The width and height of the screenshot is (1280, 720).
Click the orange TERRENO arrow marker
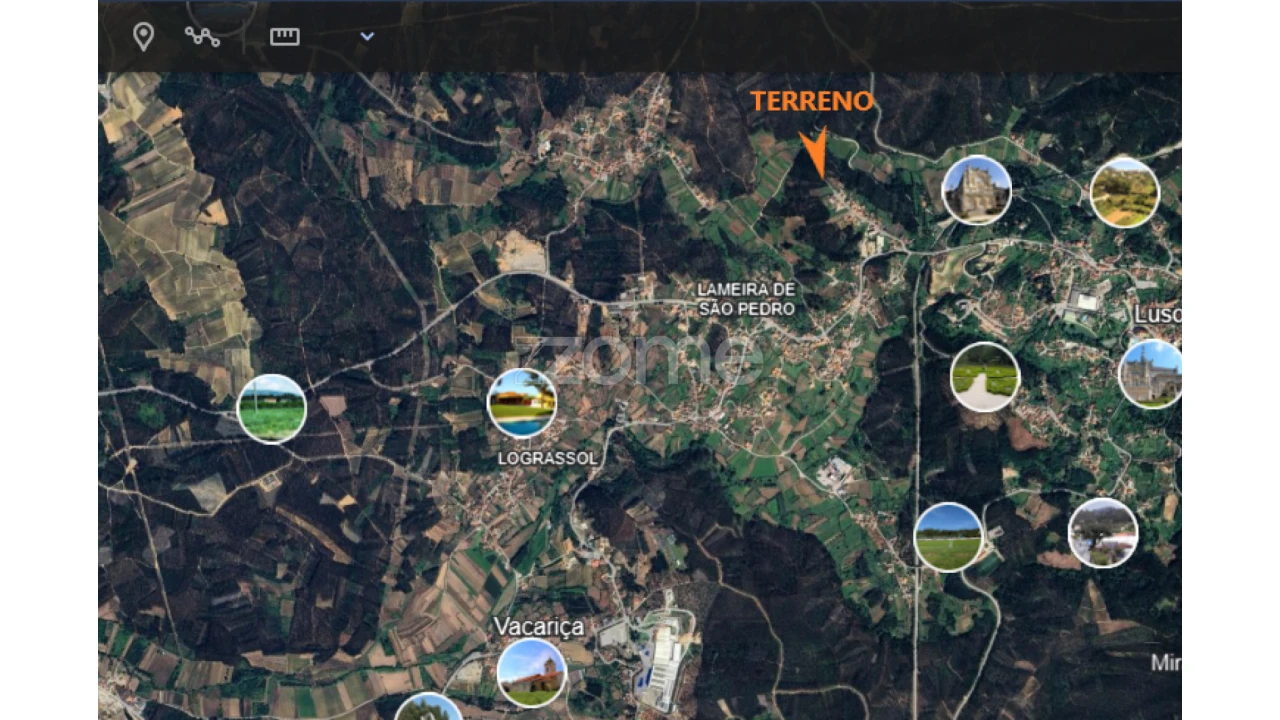tap(815, 153)
